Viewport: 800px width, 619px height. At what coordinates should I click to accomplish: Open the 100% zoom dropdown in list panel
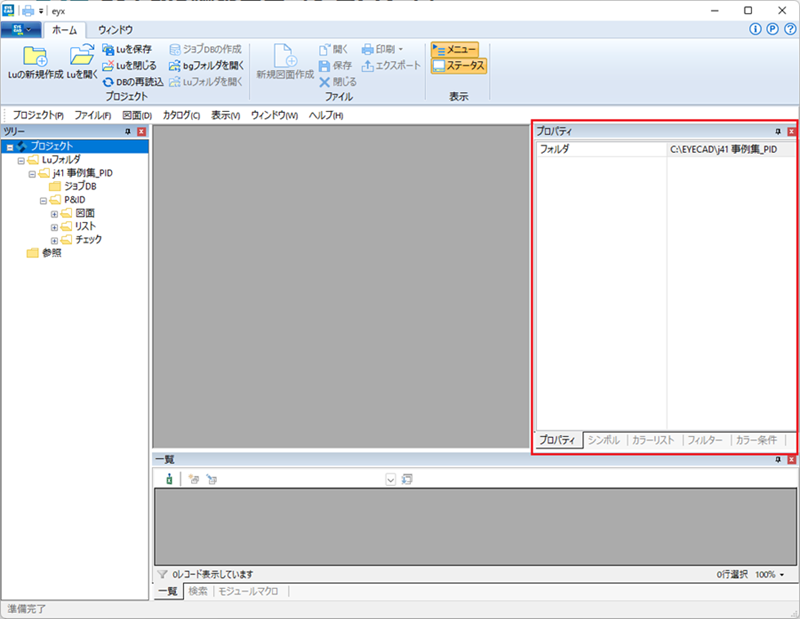pos(770,575)
